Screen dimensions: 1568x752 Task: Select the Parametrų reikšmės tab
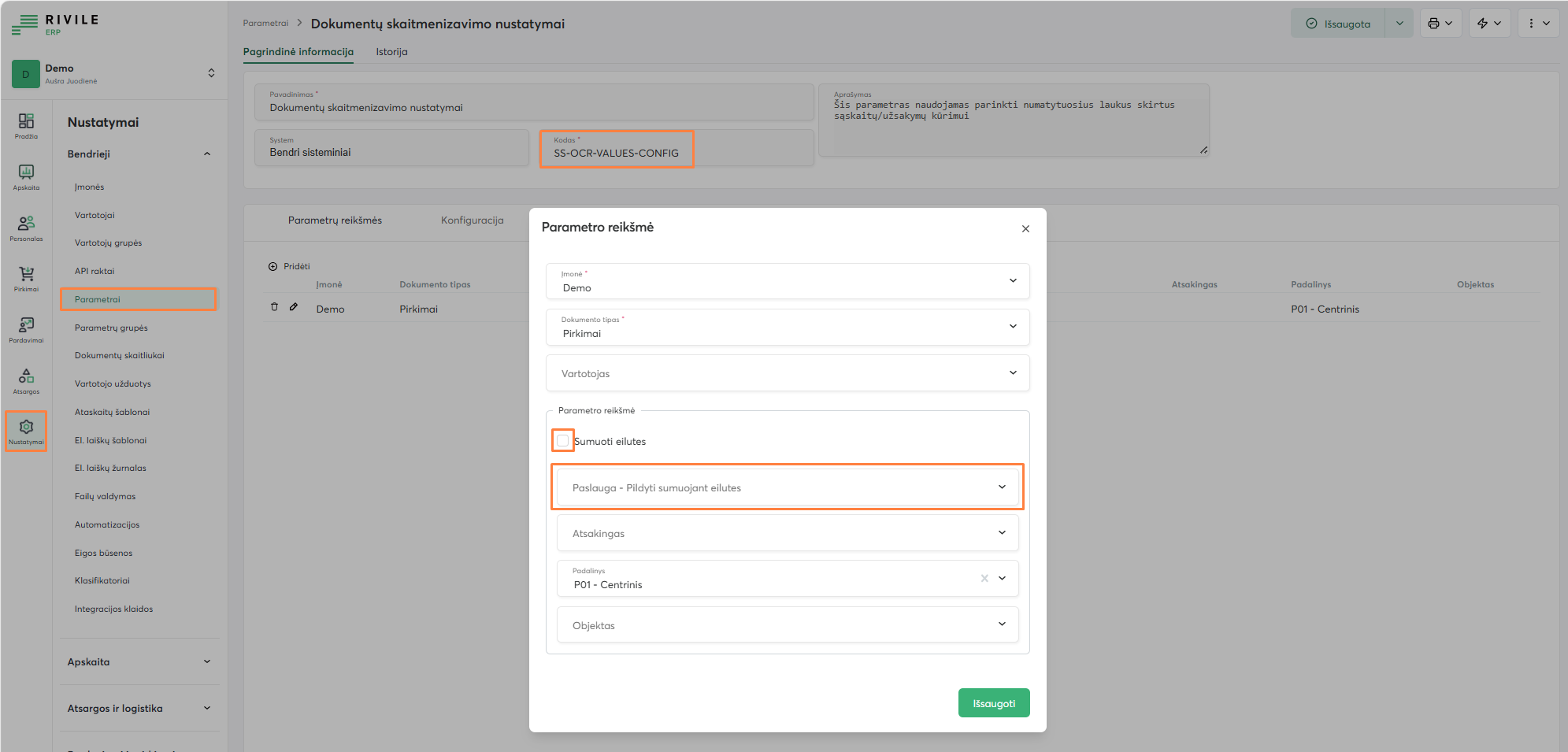pos(335,220)
